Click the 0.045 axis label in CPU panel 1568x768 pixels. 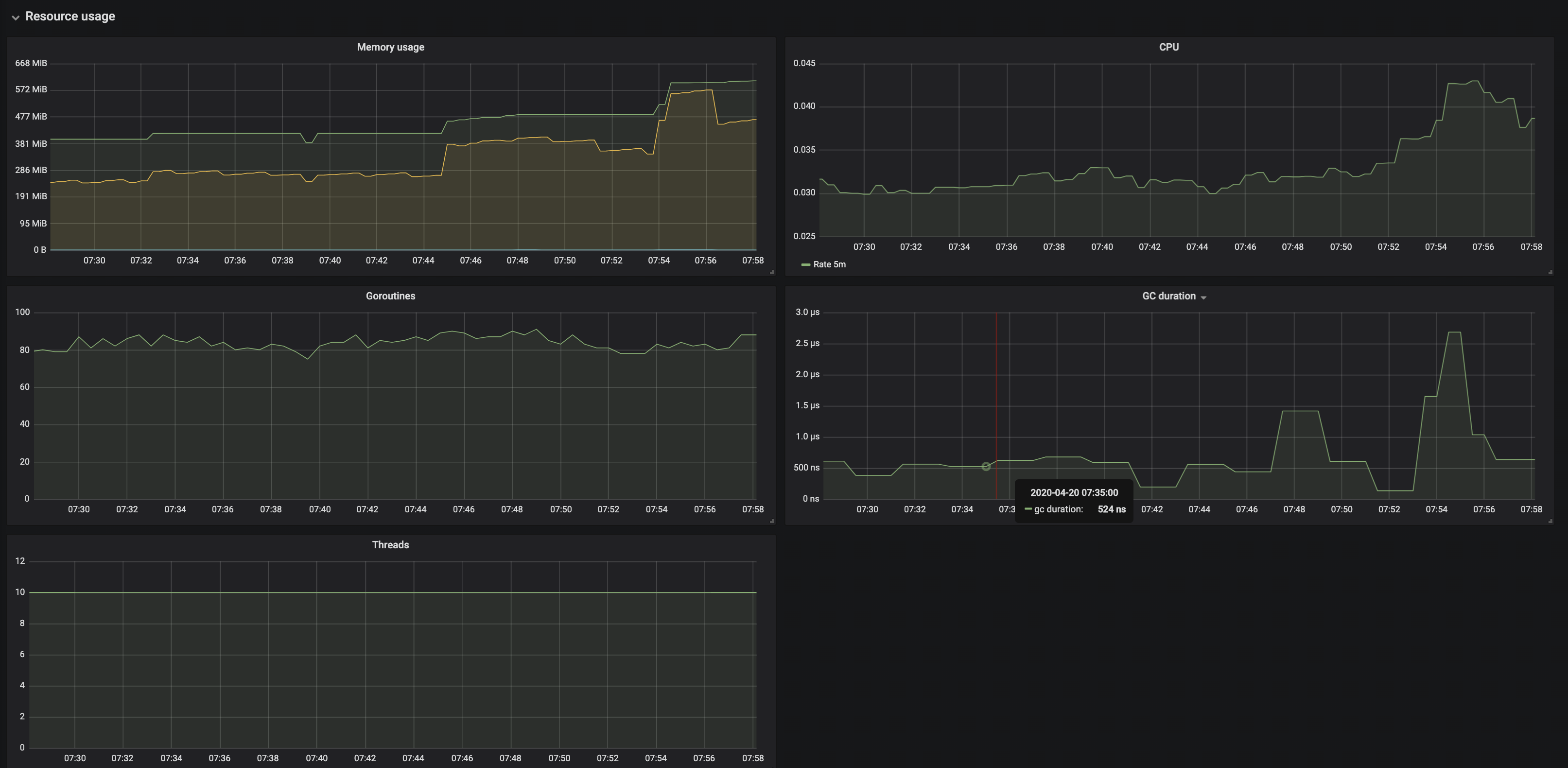pyautogui.click(x=804, y=63)
